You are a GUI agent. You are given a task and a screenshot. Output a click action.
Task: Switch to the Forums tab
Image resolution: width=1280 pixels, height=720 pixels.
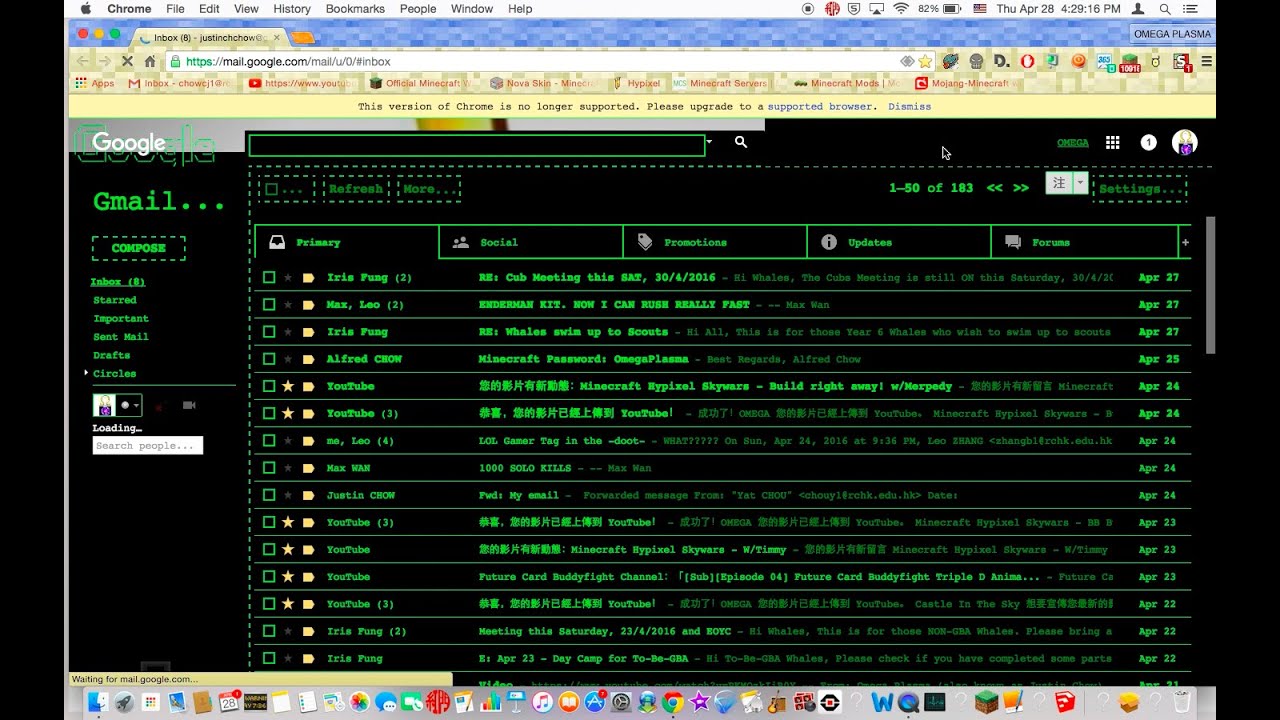coord(1084,242)
